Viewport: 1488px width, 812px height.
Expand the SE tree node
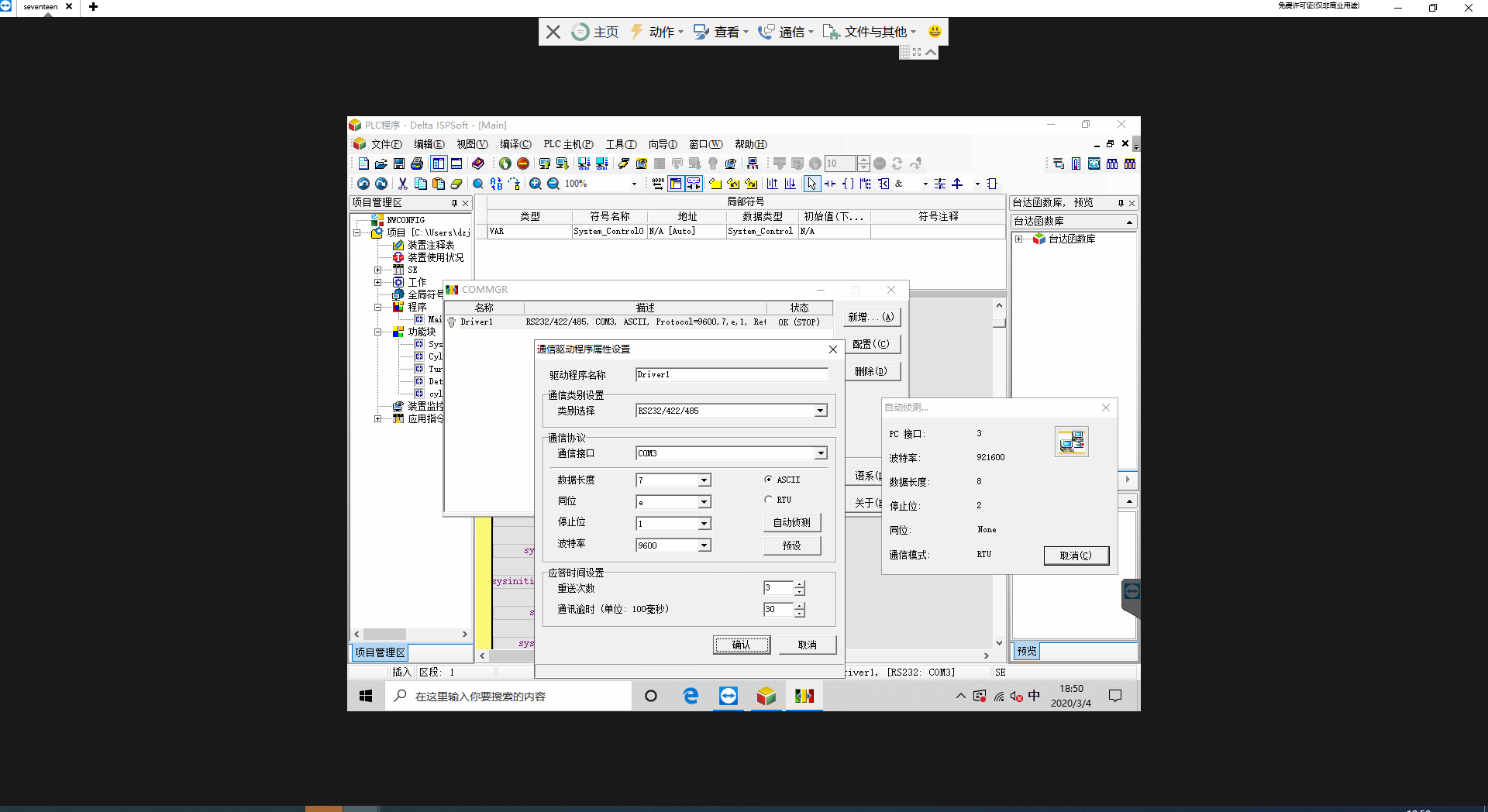coord(378,270)
